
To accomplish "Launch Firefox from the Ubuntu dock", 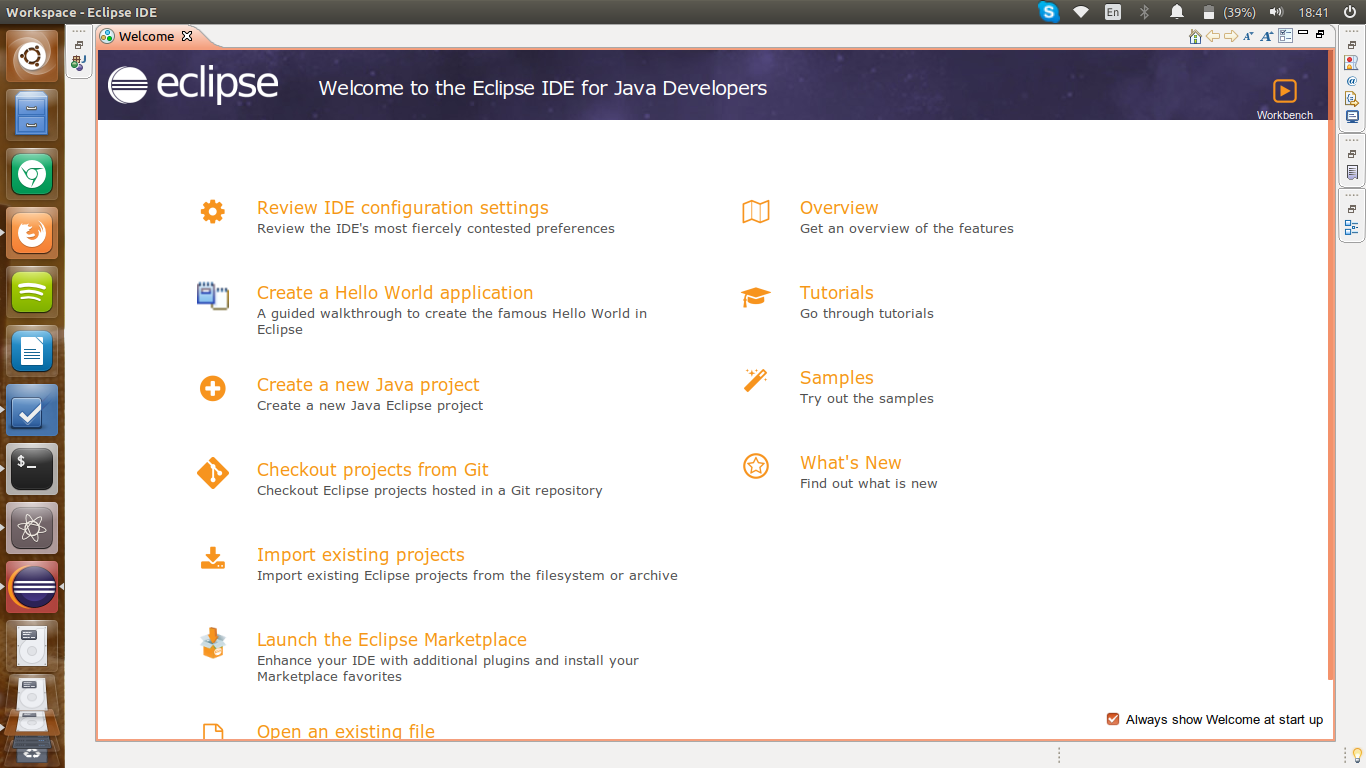I will [33, 232].
